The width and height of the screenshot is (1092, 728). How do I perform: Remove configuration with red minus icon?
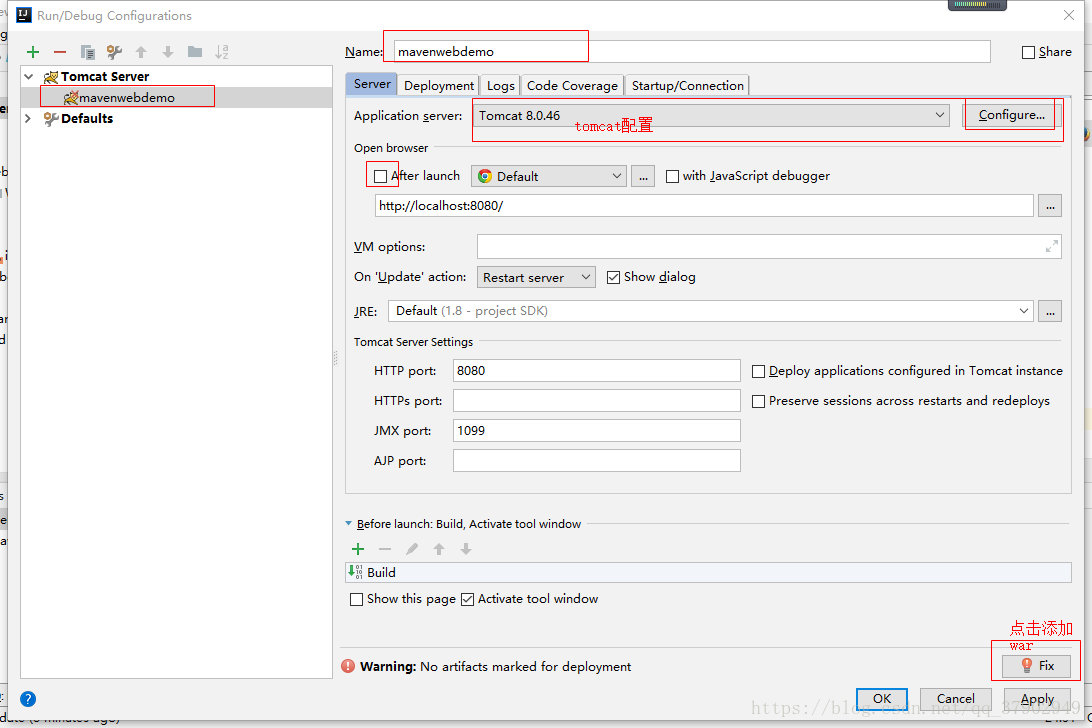click(60, 52)
